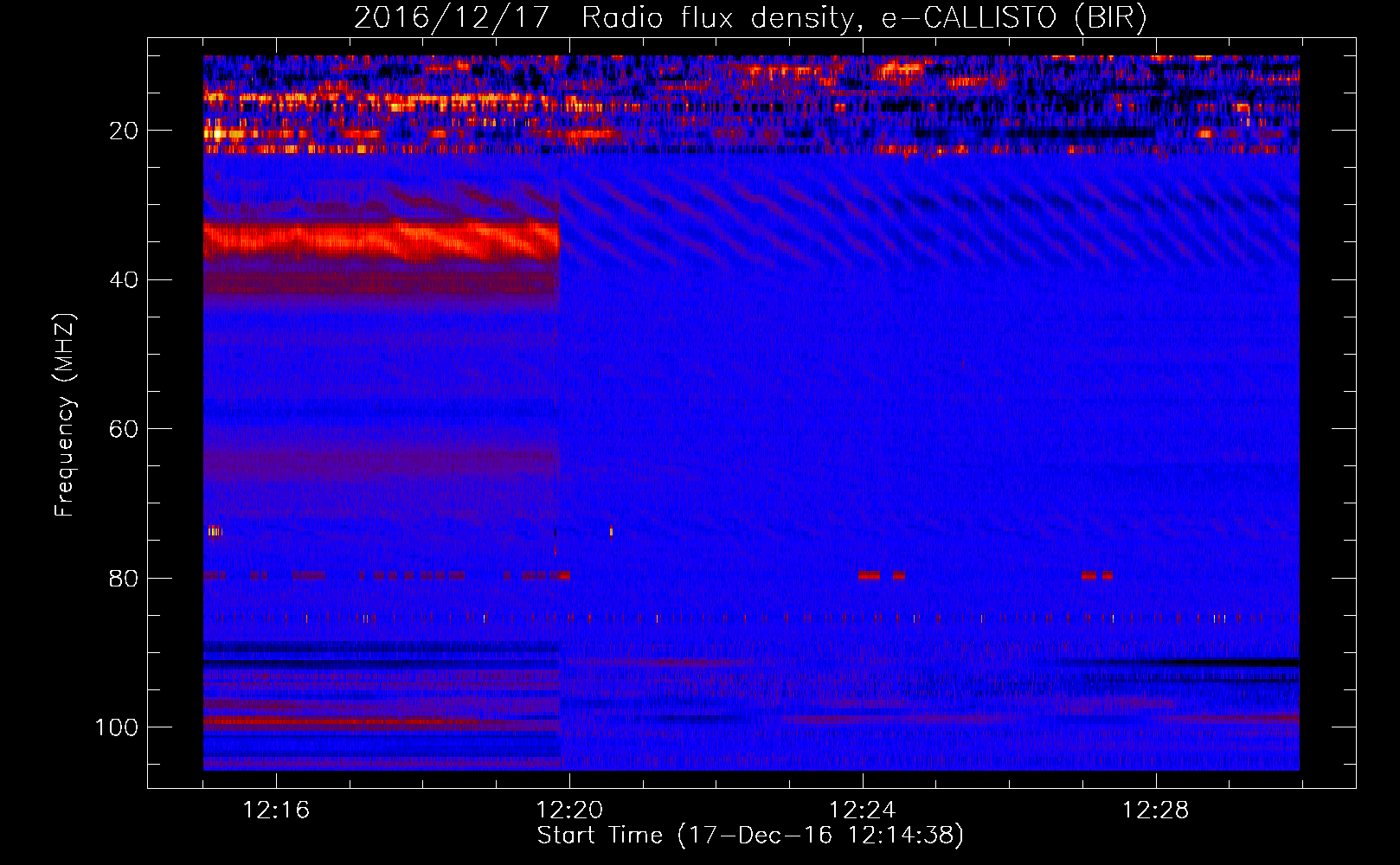Click the 12:16 time tick label
The width and height of the screenshot is (1400, 865).
coord(276,811)
